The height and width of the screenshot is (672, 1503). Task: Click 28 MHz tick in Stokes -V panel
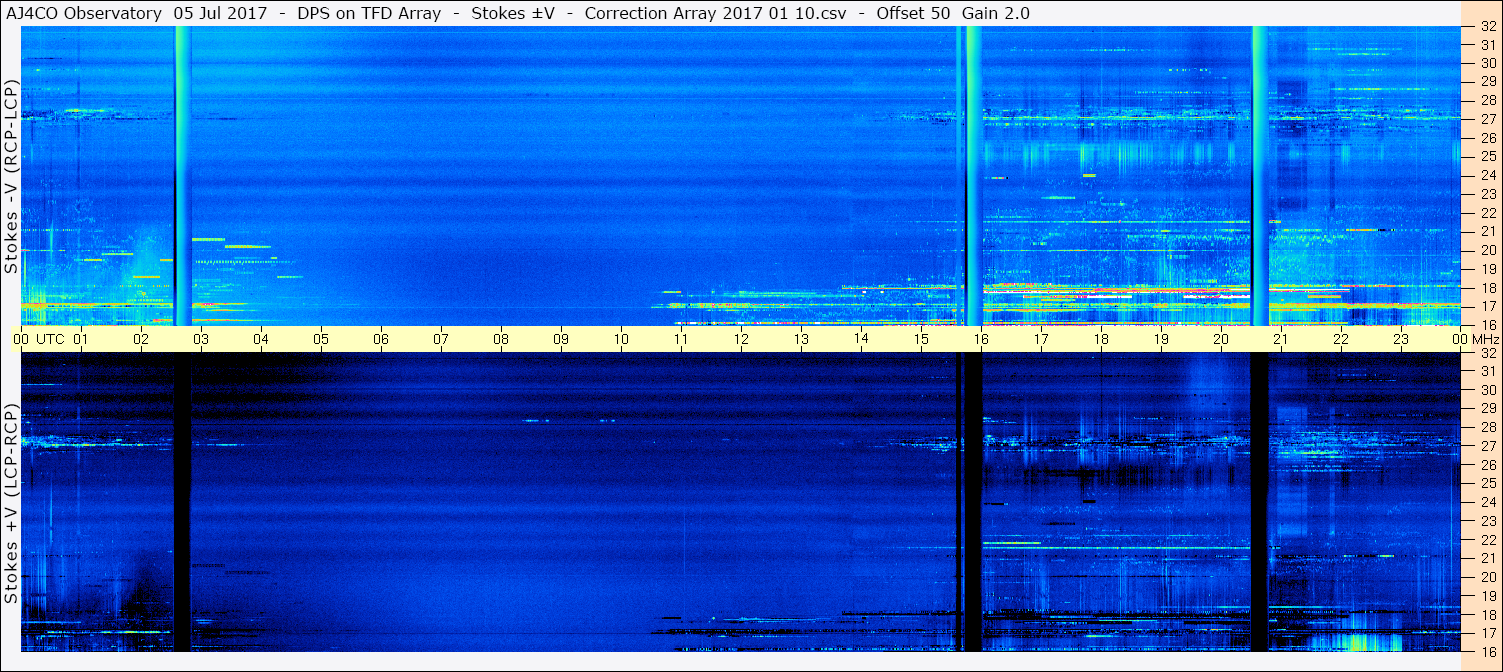click(1487, 101)
